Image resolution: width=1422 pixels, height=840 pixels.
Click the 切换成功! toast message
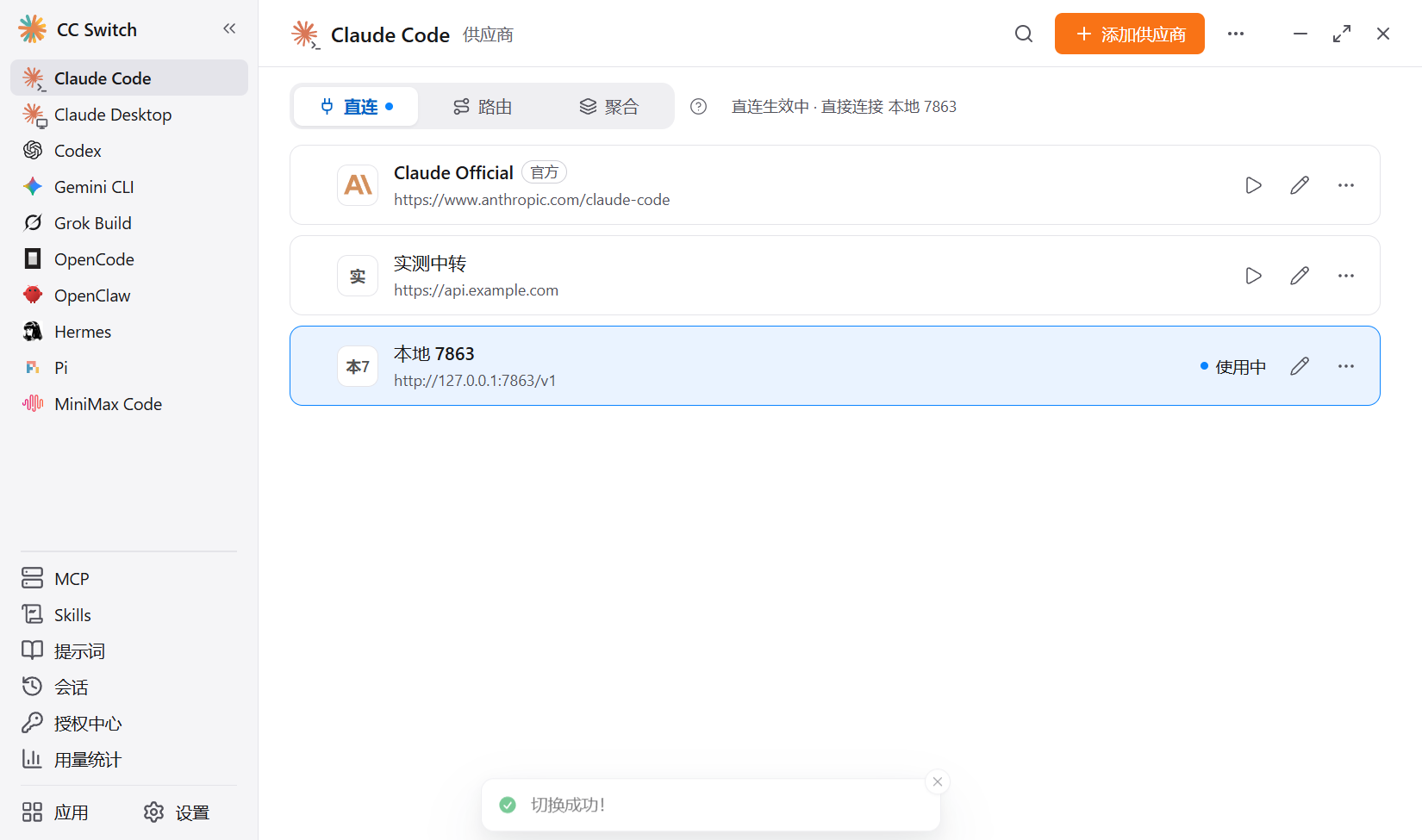(568, 805)
